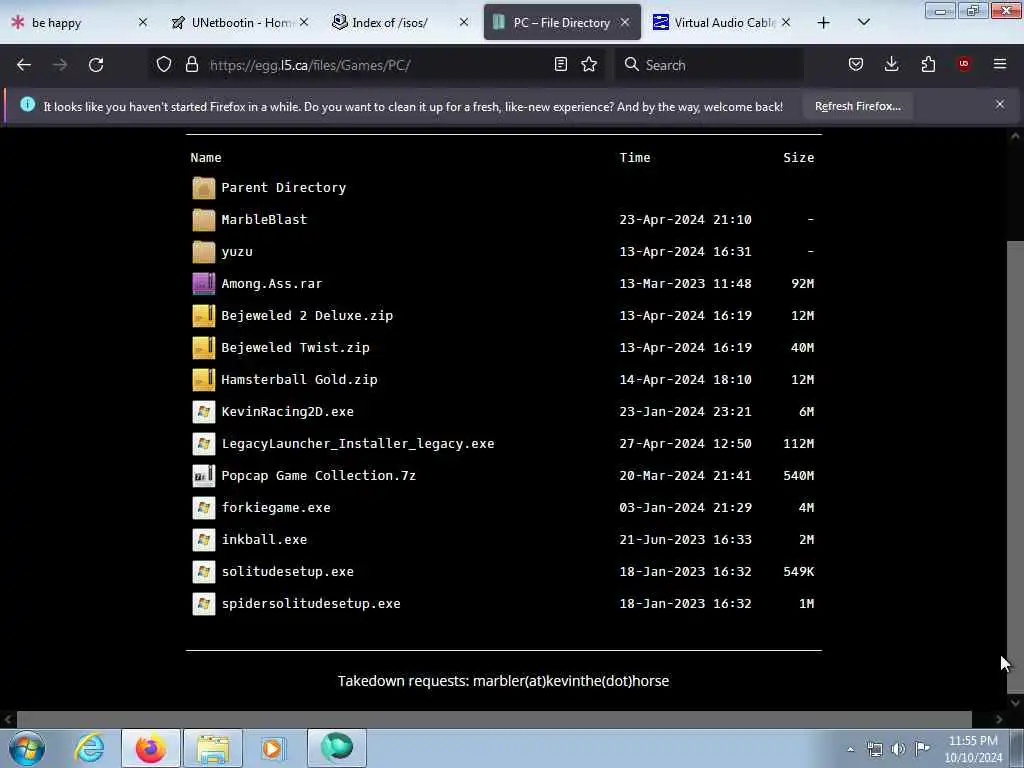
Task: Switch to the UNetbootin tab
Action: click(238, 23)
